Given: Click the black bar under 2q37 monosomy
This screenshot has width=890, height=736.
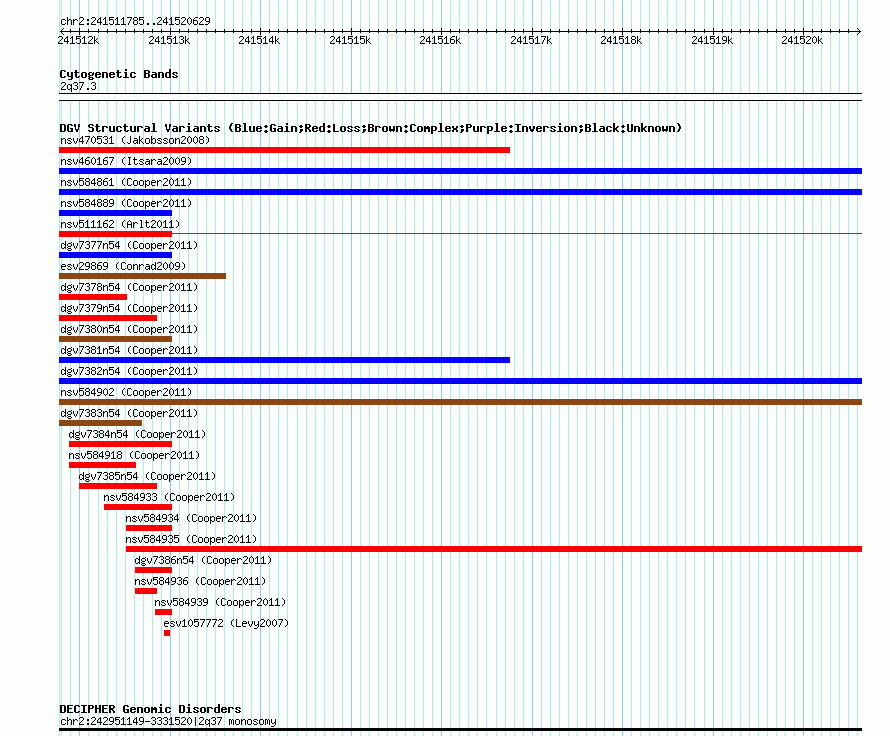Looking at the screenshot, I should click(460, 730).
